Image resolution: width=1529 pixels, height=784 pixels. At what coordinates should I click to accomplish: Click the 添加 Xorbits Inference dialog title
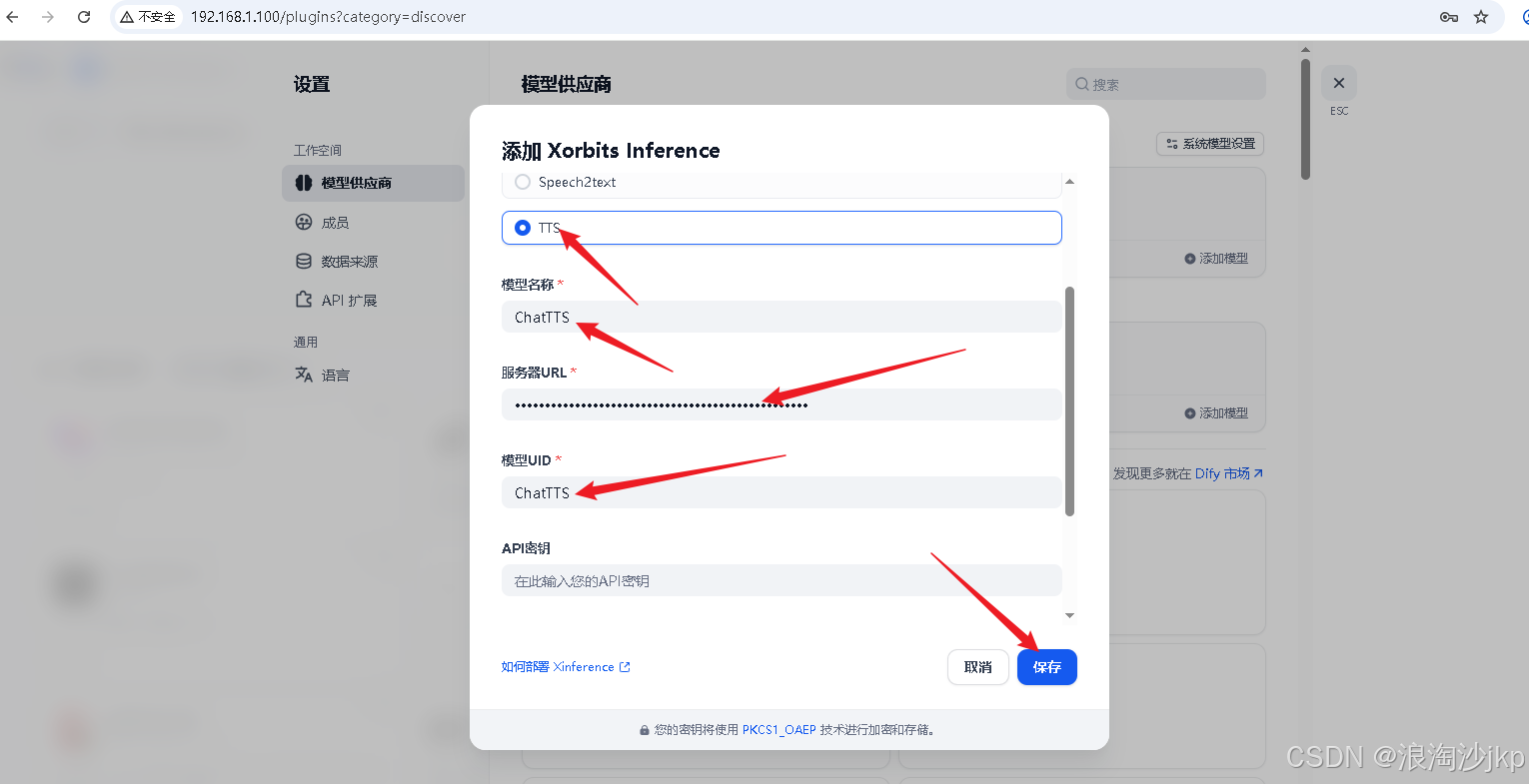pyautogui.click(x=611, y=151)
